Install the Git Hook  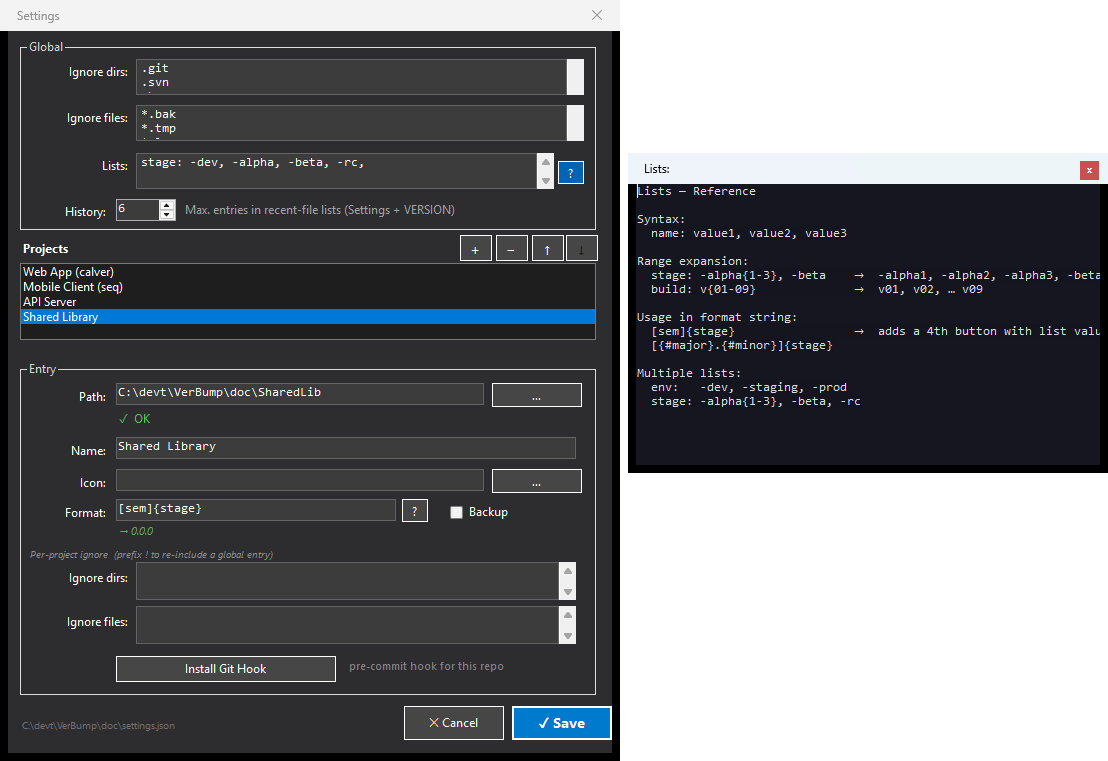coord(225,668)
